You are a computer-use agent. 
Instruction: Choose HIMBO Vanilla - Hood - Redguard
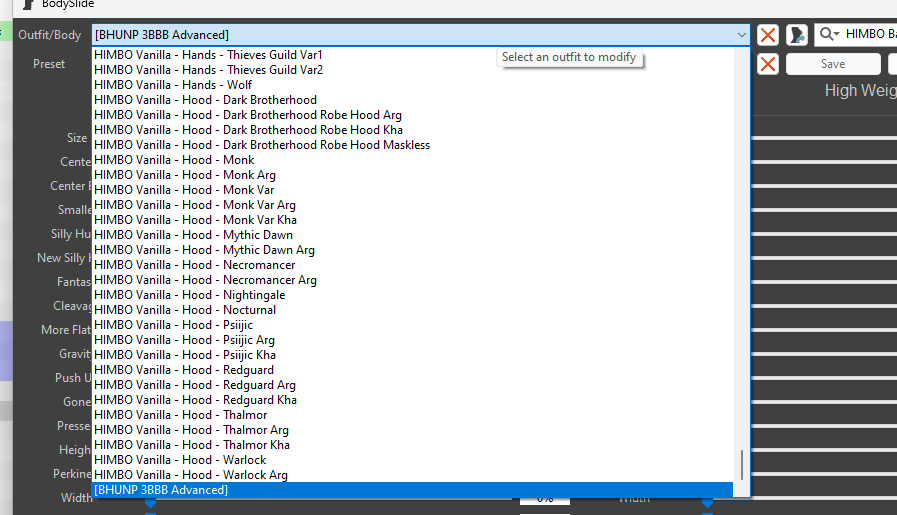412,370
